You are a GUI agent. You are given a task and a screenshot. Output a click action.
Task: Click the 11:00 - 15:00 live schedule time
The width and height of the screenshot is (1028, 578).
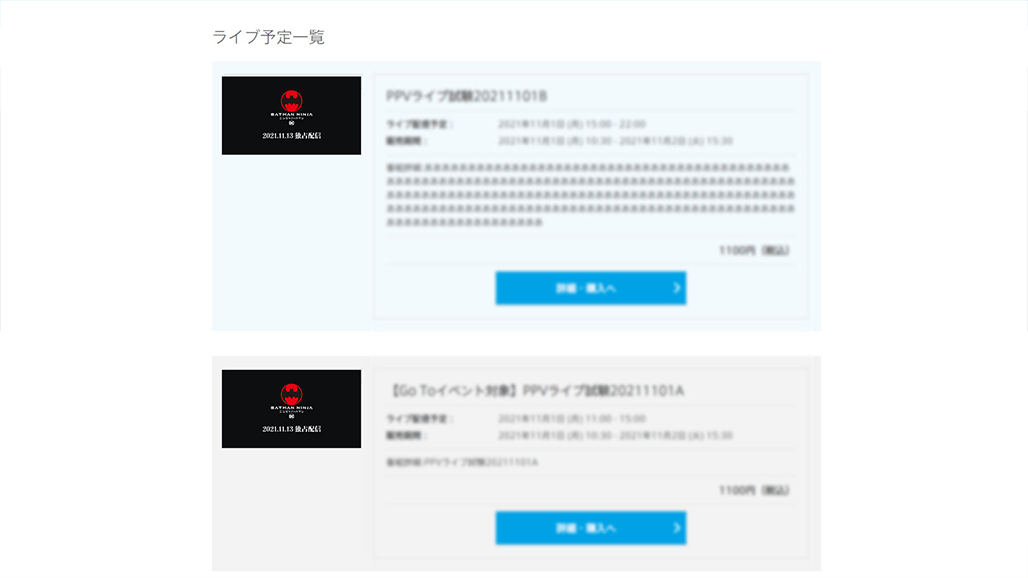(571, 419)
